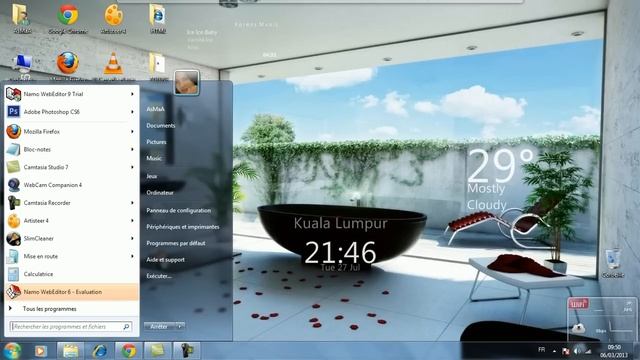Click the user account picture in Start menu
The height and width of the screenshot is (360, 640).
pyautogui.click(x=187, y=83)
